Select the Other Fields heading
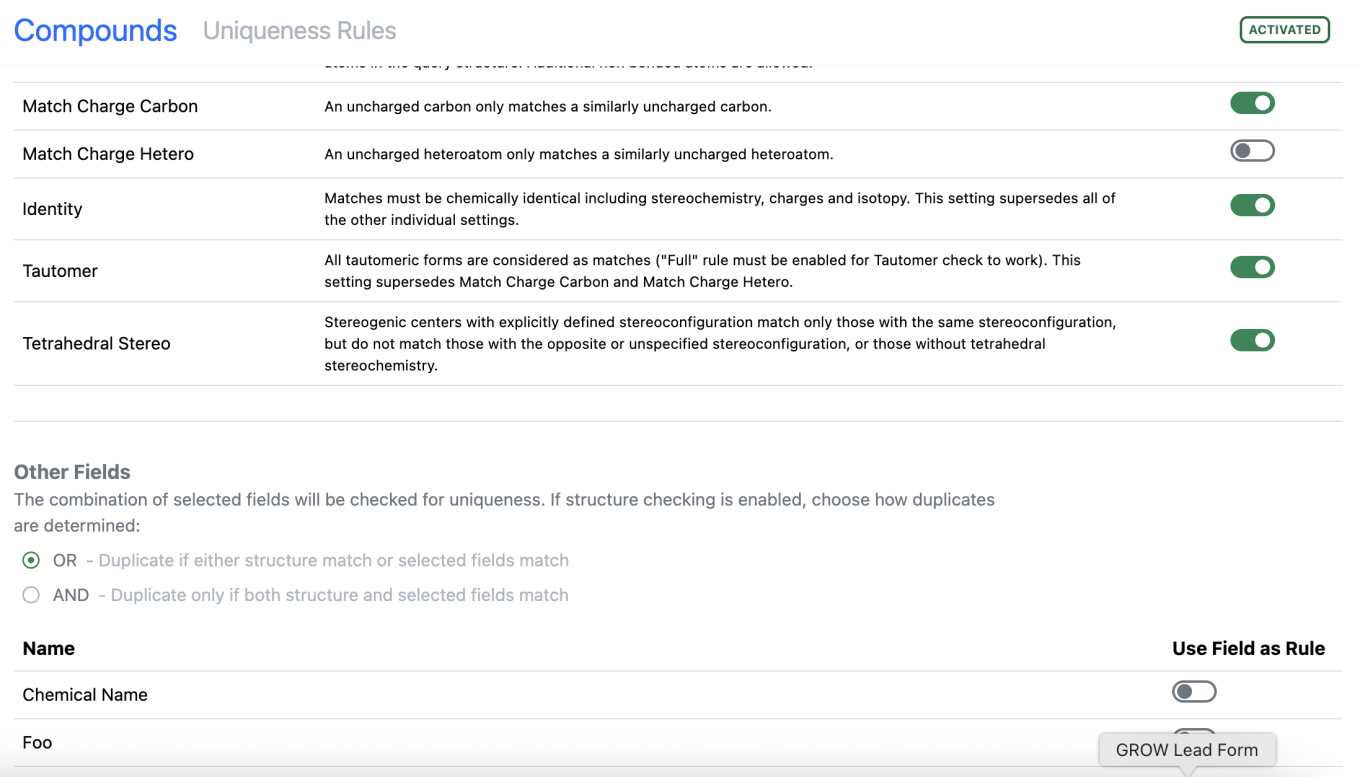This screenshot has width=1360, height=777. pyautogui.click(x=72, y=472)
